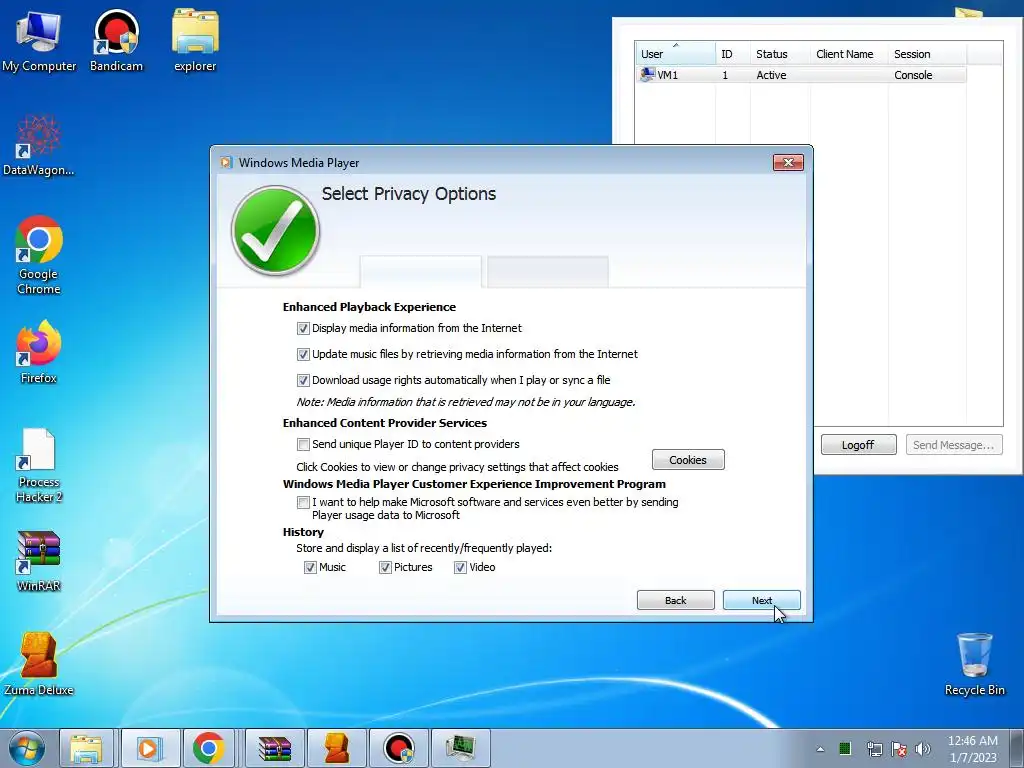The width and height of the screenshot is (1024, 768).
Task: Show hidden tray icons arrow
Action: click(x=820, y=749)
